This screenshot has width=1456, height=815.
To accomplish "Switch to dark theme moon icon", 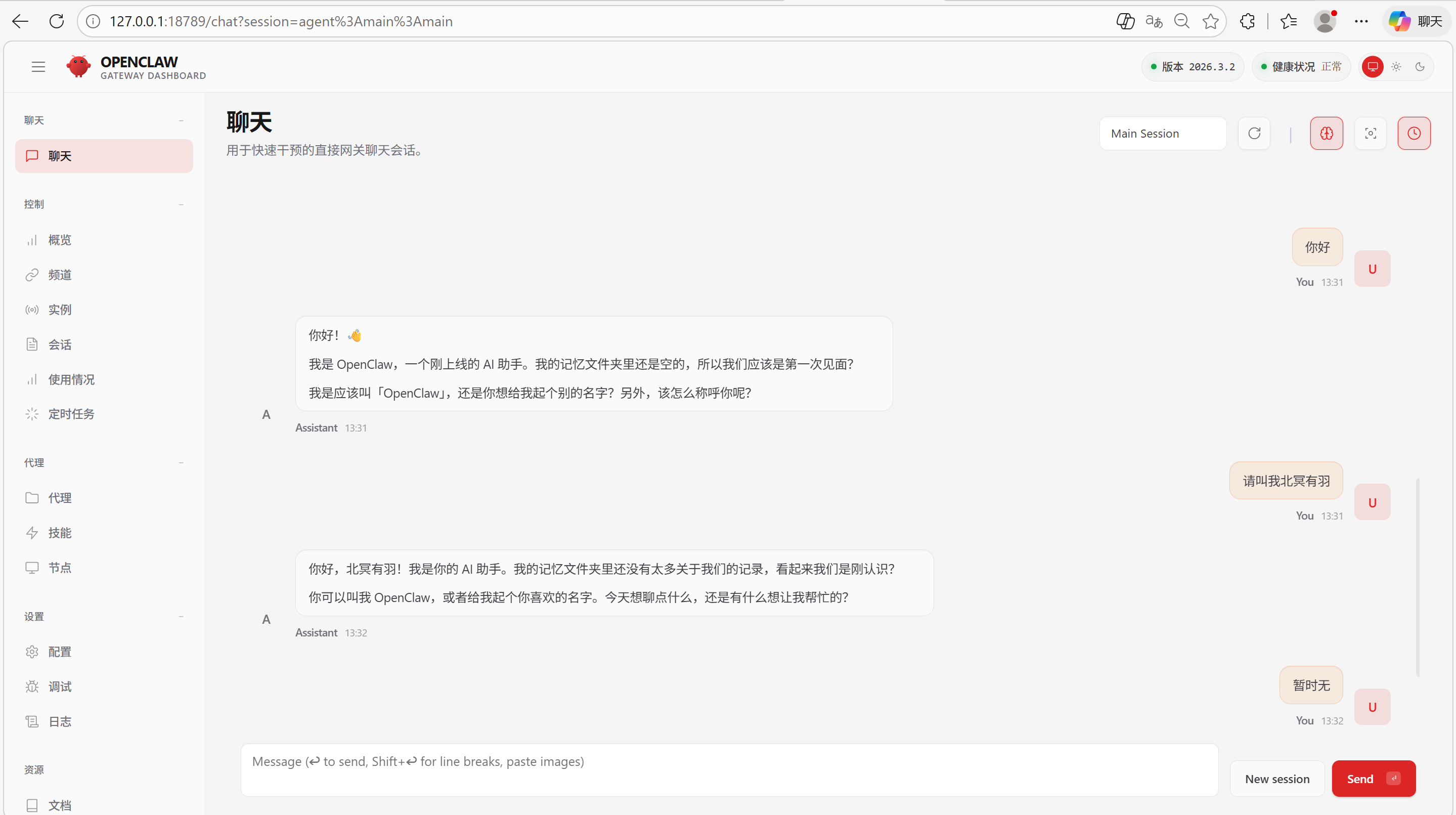I will pos(1420,67).
